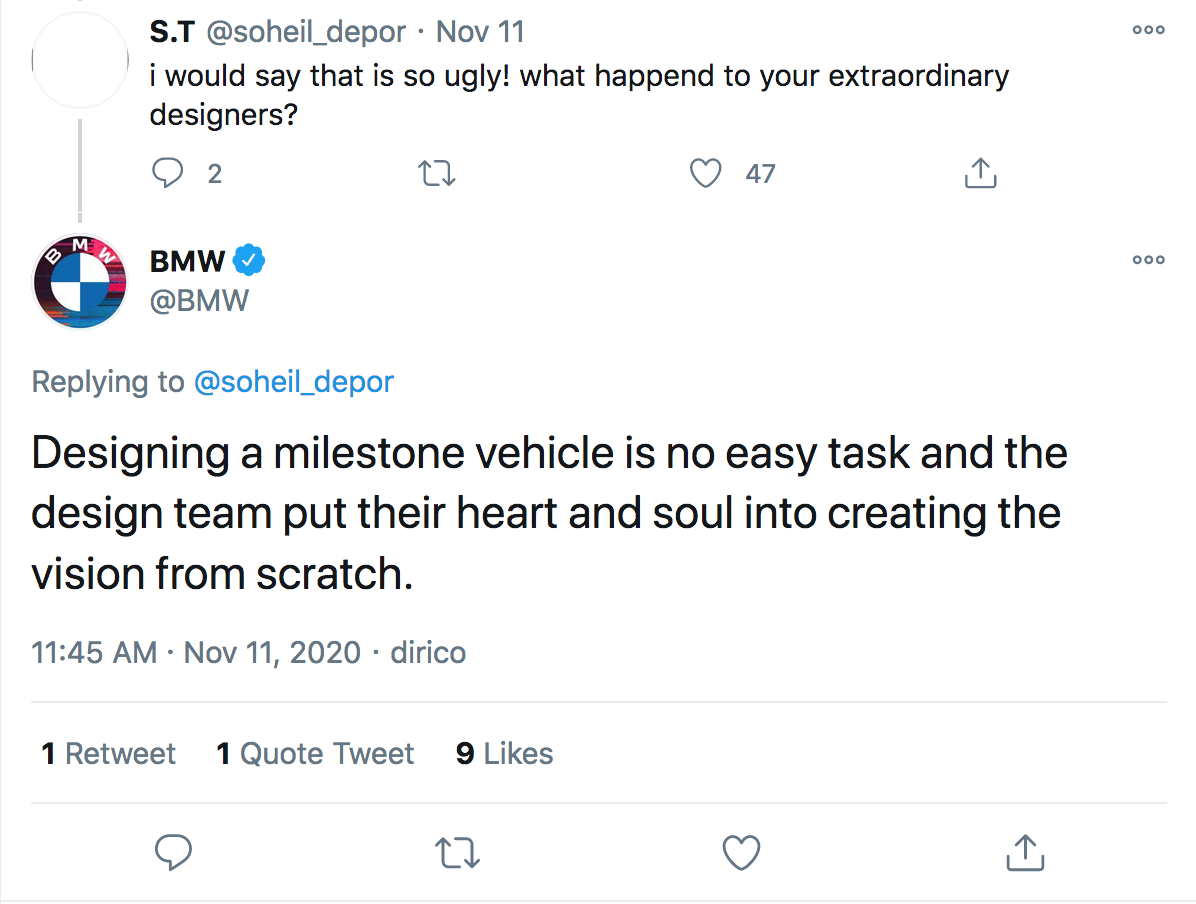The width and height of the screenshot is (1196, 904).
Task: Reply to BMW's tweet
Action: [174, 853]
